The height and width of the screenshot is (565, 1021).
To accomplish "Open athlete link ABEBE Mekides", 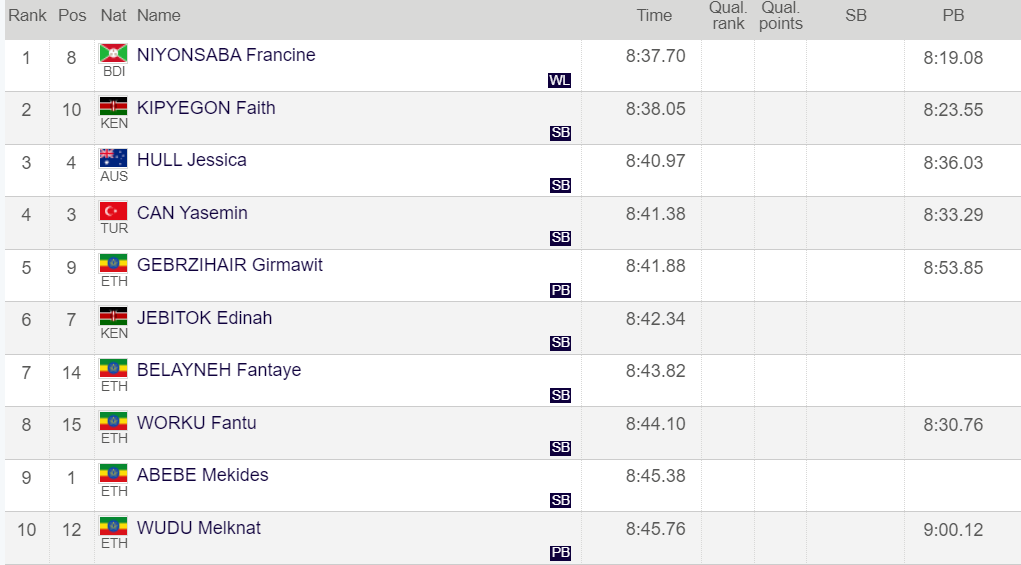I will pyautogui.click(x=202, y=475).
